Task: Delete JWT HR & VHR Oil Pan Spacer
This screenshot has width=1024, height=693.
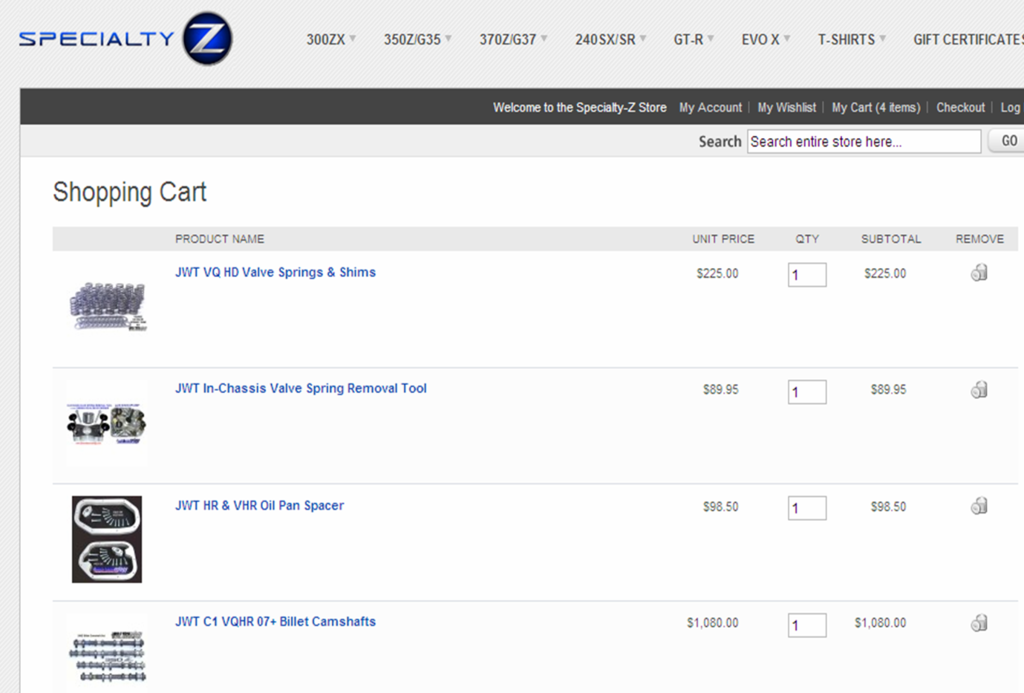Action: click(979, 506)
